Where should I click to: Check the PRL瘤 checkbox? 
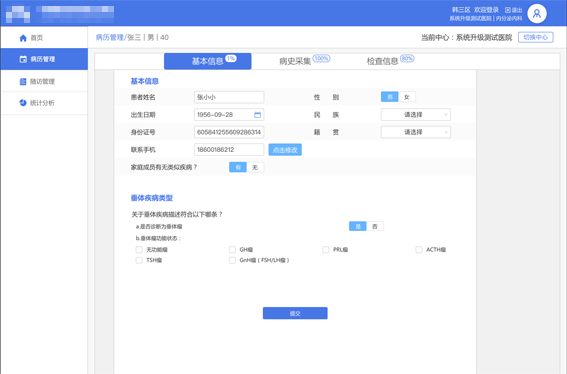click(x=325, y=250)
